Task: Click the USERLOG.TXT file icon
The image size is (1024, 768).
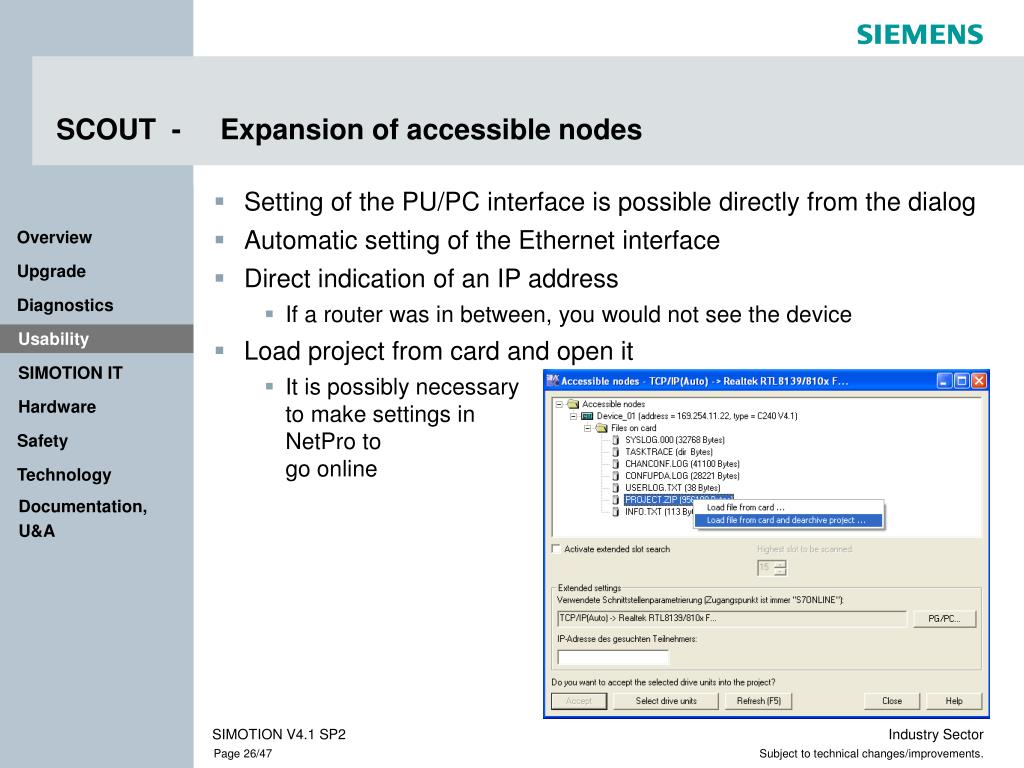Action: pos(615,488)
